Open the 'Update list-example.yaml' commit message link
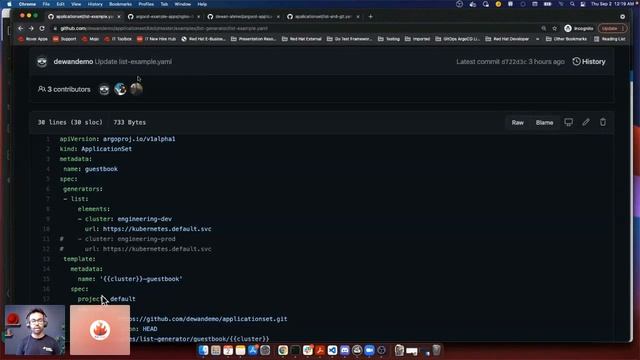The image size is (640, 360). 133,62
